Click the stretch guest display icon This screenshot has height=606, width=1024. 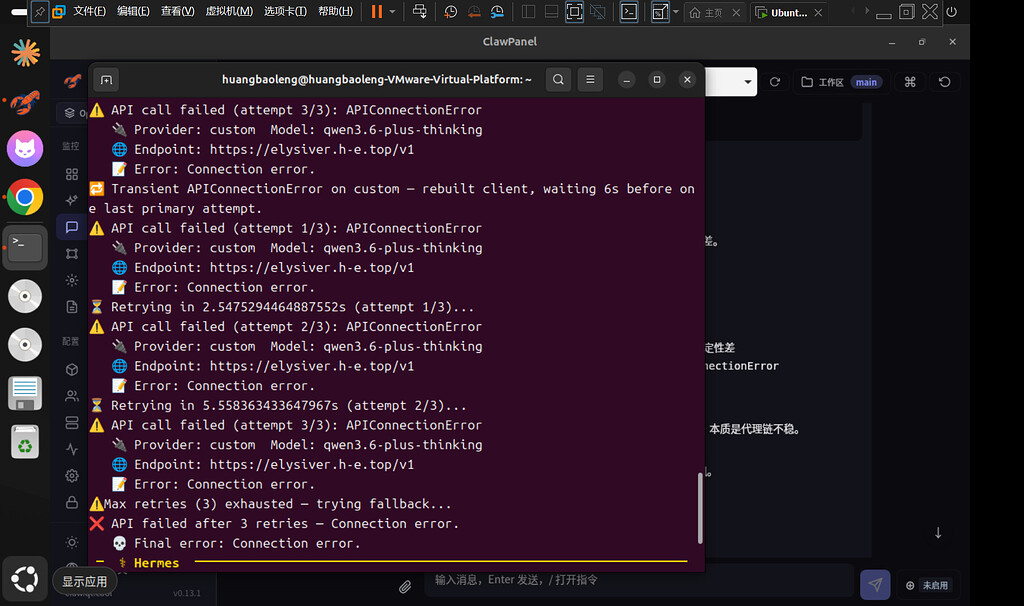(660, 12)
